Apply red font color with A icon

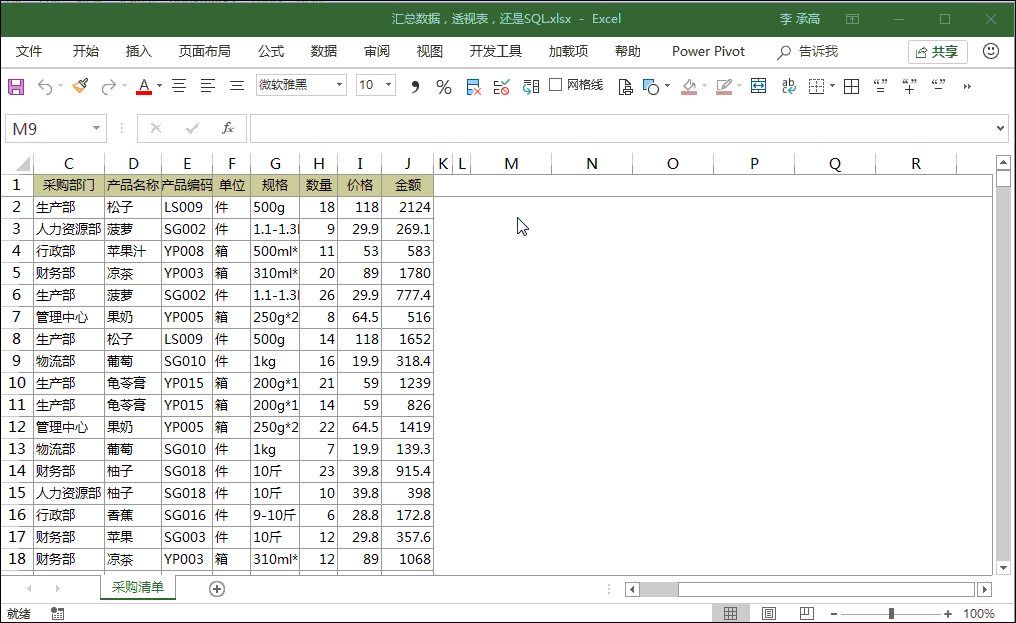point(144,86)
